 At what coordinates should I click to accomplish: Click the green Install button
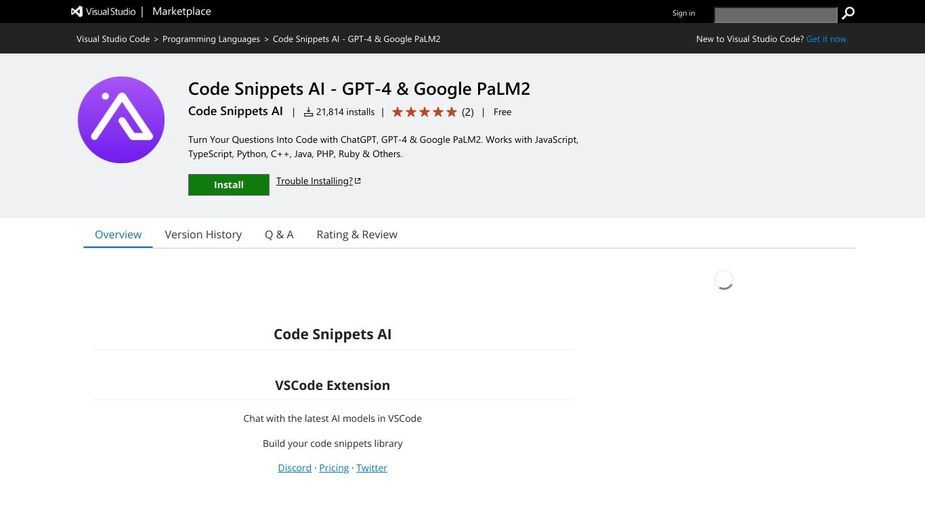pos(229,185)
